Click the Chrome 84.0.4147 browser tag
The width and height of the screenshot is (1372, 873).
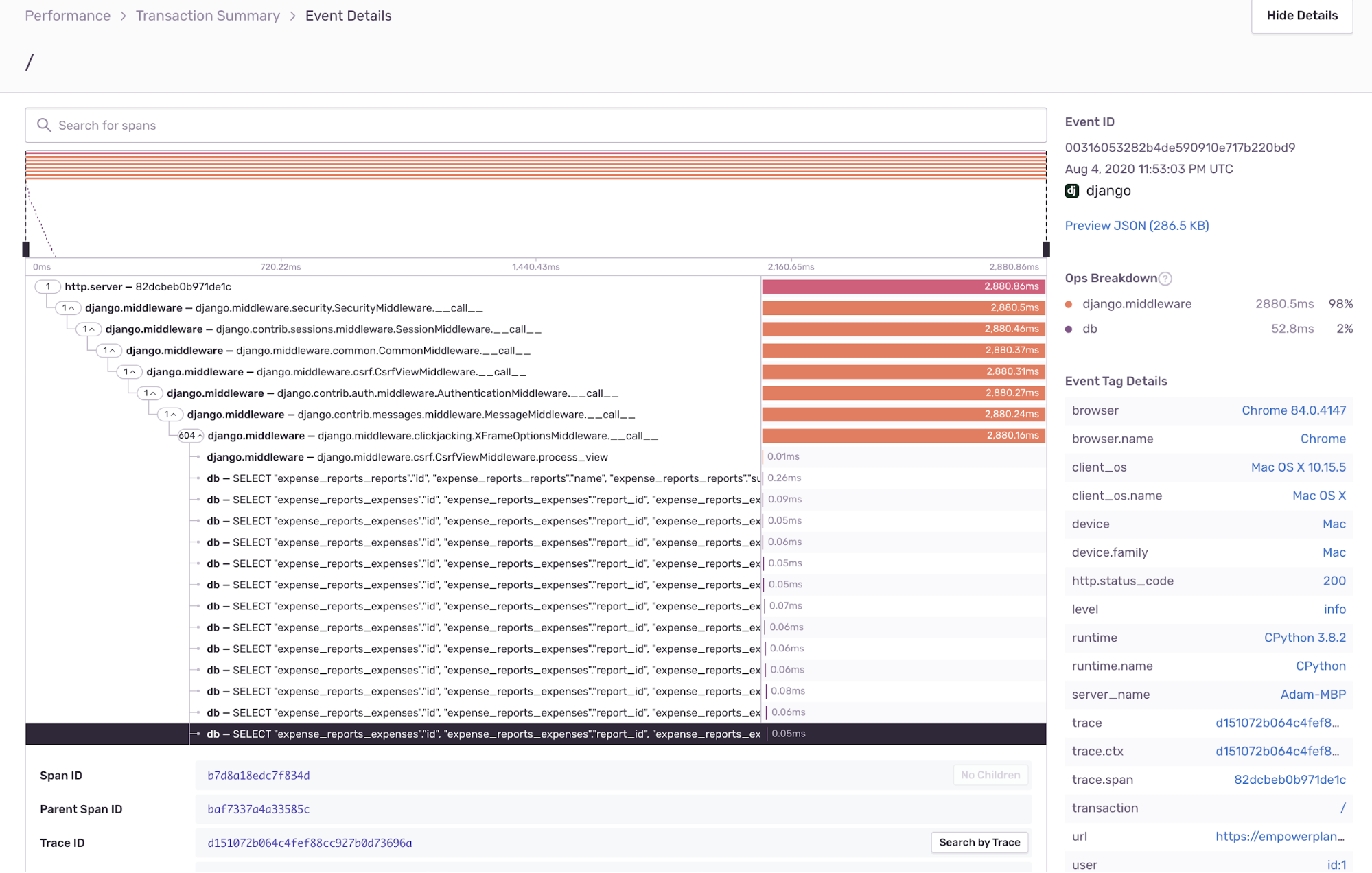coord(1293,410)
